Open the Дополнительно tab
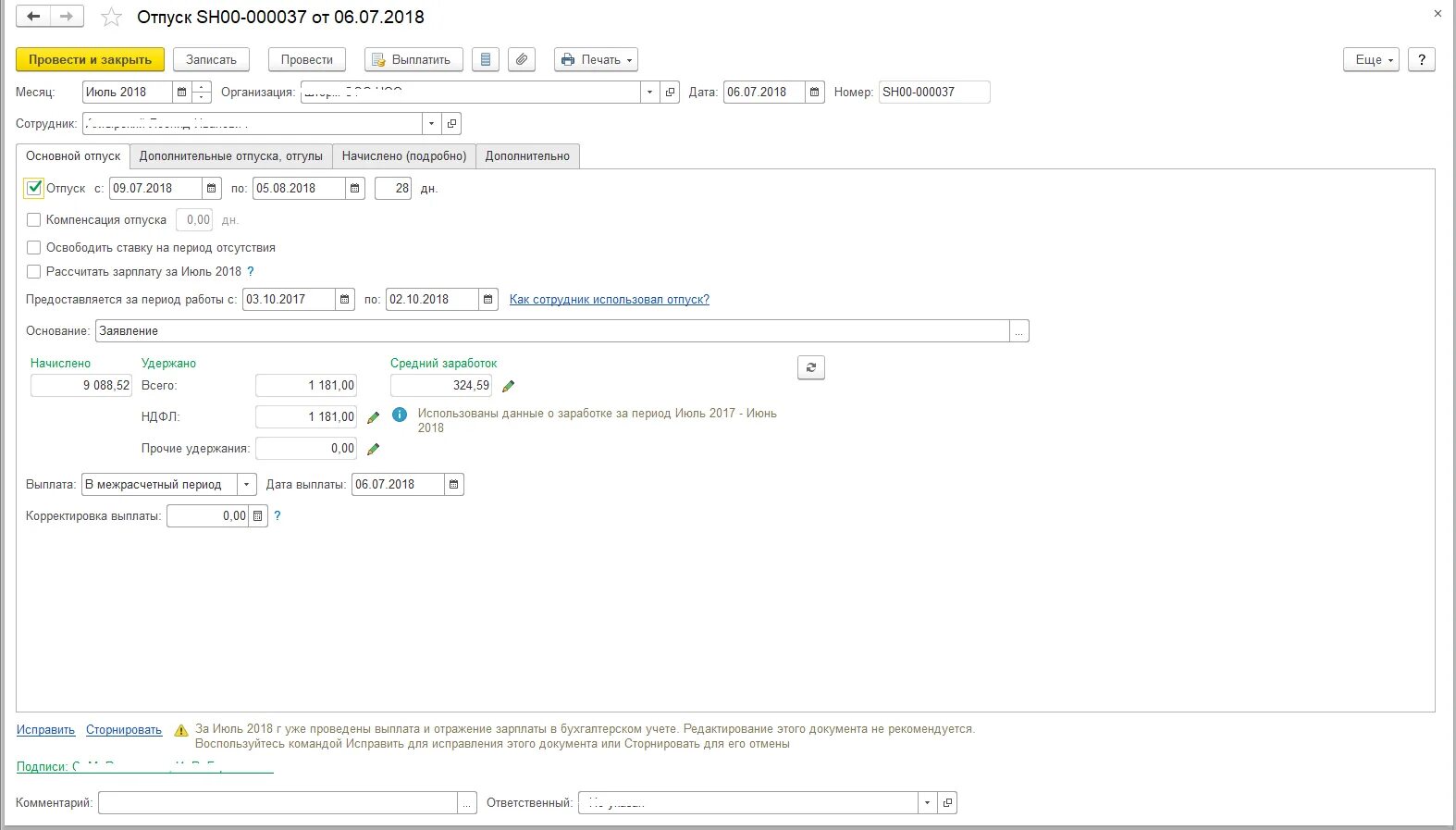Image resolution: width=1456 pixels, height=830 pixels. coord(527,155)
